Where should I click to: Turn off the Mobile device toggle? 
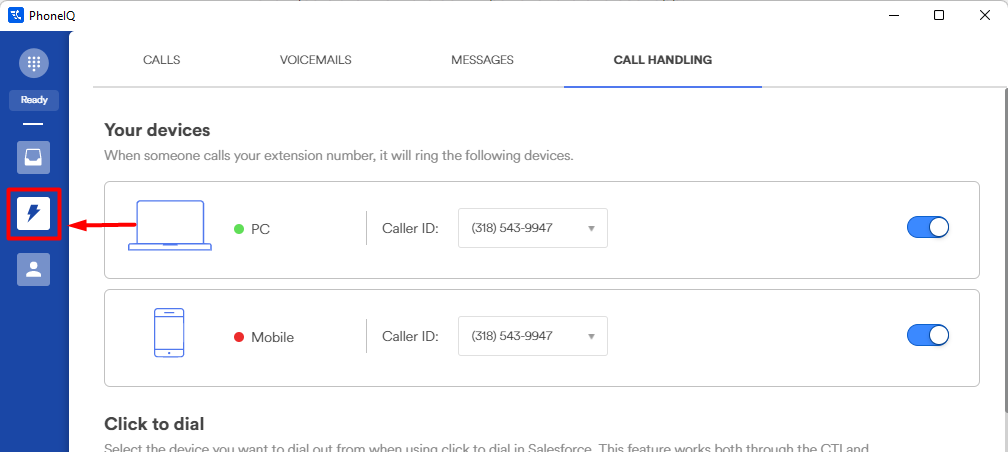pyautogui.click(x=927, y=335)
